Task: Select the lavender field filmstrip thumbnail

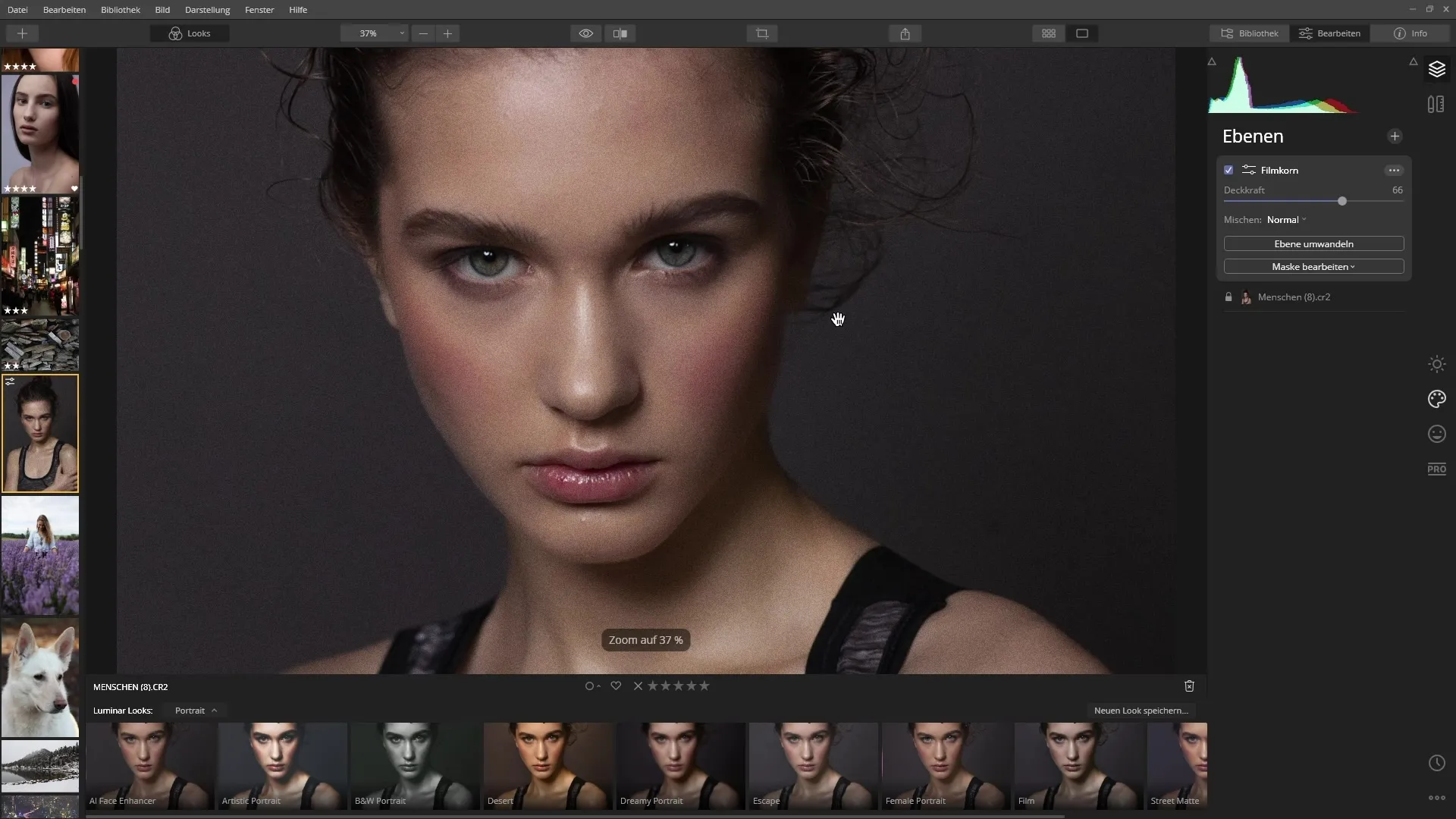Action: pos(40,556)
